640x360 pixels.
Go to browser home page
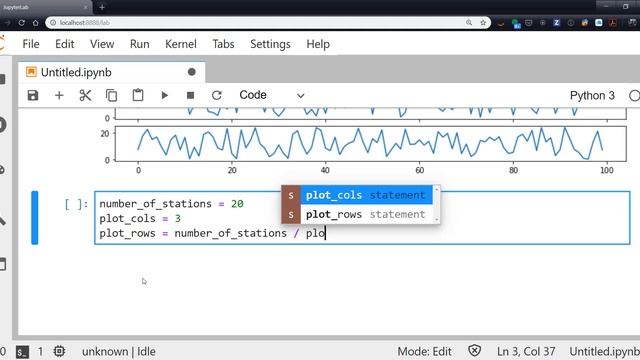pyautogui.click(x=36, y=23)
